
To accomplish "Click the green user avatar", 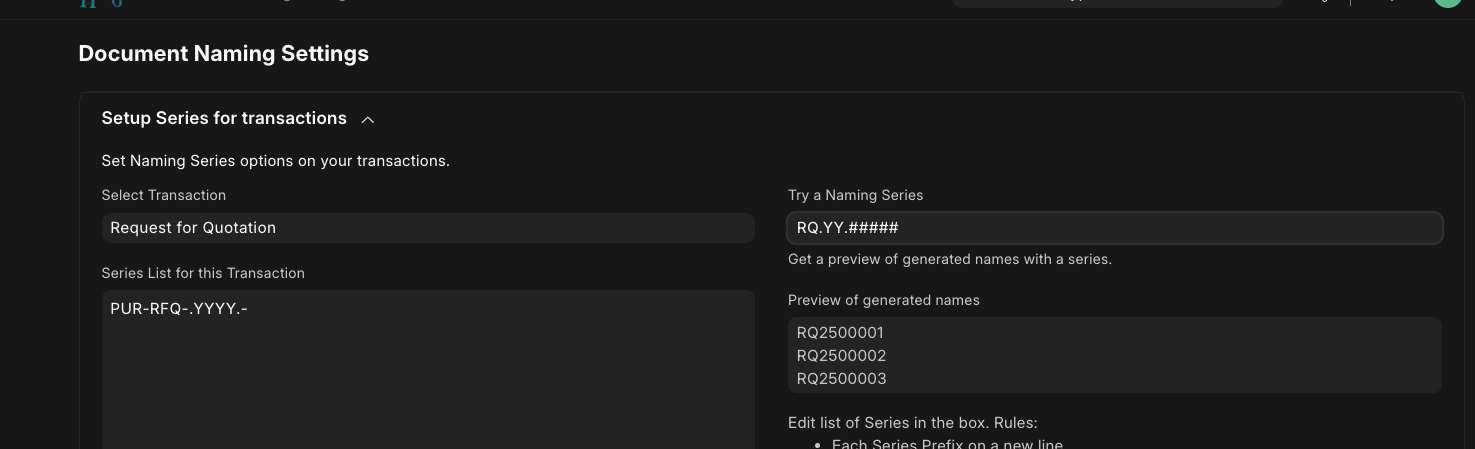I will click(1446, 3).
